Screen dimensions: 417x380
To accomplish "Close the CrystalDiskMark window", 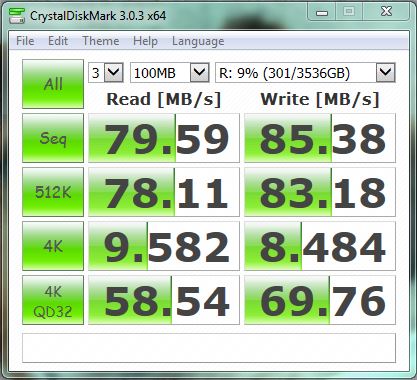I will (x=386, y=12).
